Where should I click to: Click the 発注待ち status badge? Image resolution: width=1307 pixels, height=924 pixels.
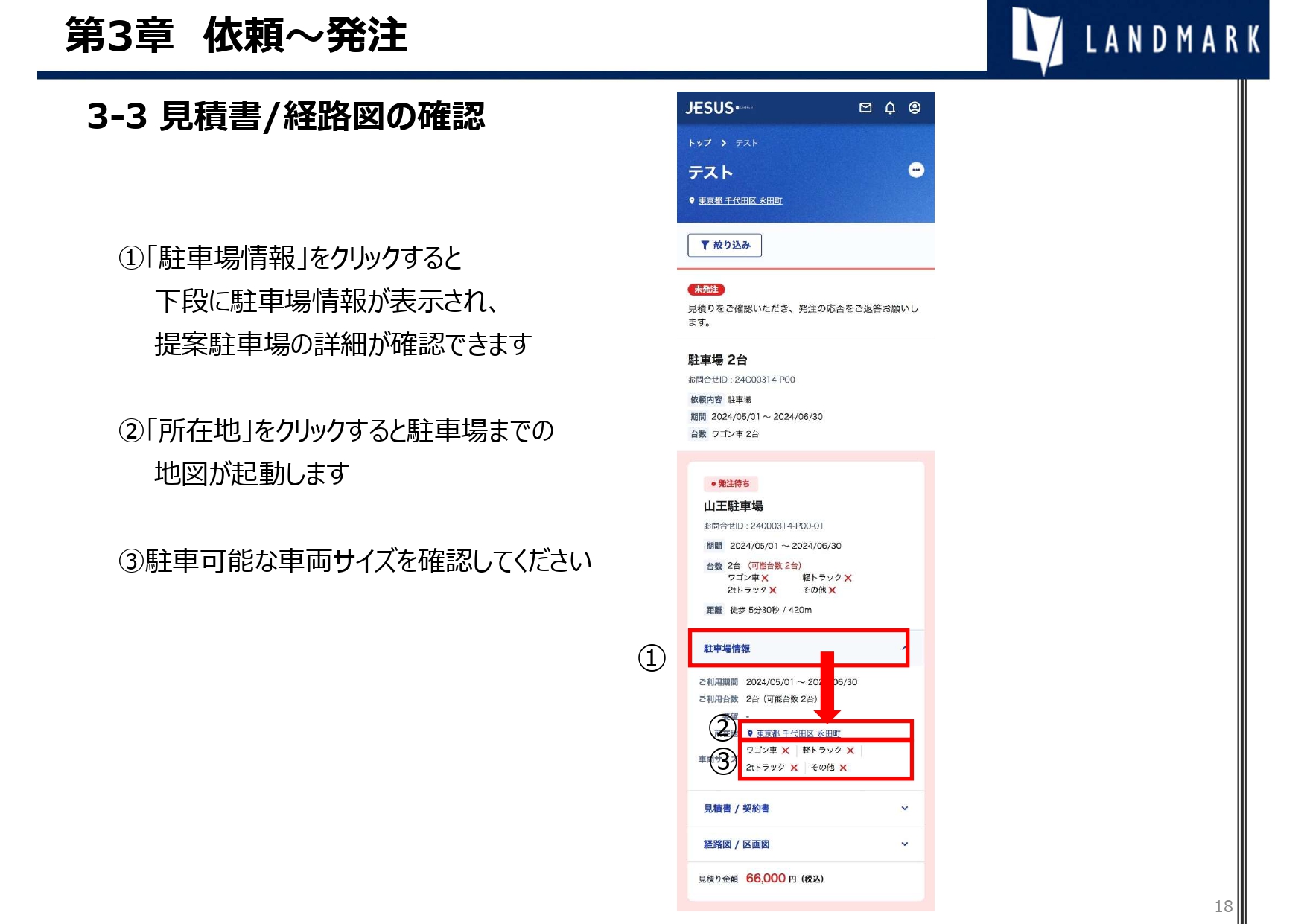[x=731, y=484]
